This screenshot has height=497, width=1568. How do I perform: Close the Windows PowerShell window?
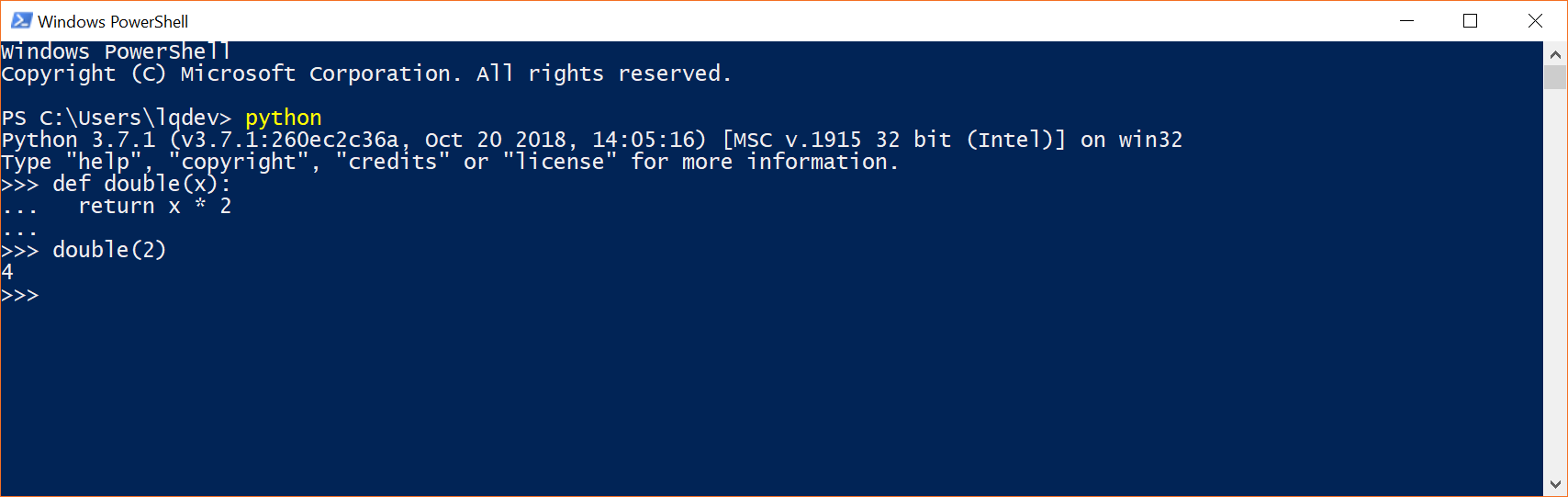(x=1535, y=21)
